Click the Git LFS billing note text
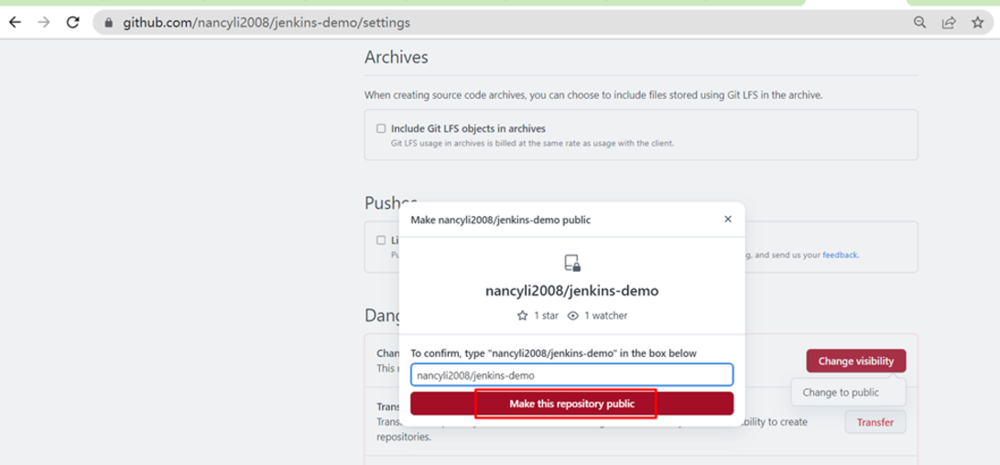The height and width of the screenshot is (465, 1000). coord(533,144)
